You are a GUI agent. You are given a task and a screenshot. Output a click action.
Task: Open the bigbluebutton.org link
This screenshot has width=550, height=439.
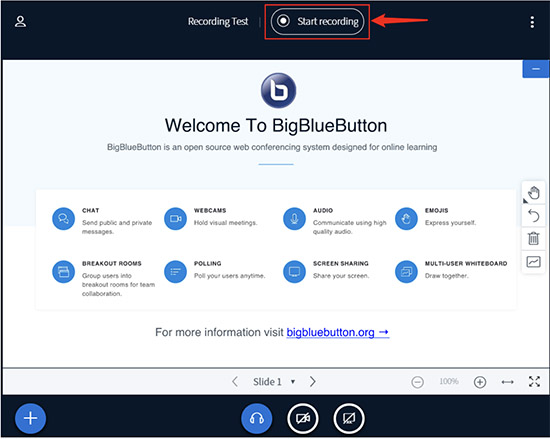pos(338,332)
